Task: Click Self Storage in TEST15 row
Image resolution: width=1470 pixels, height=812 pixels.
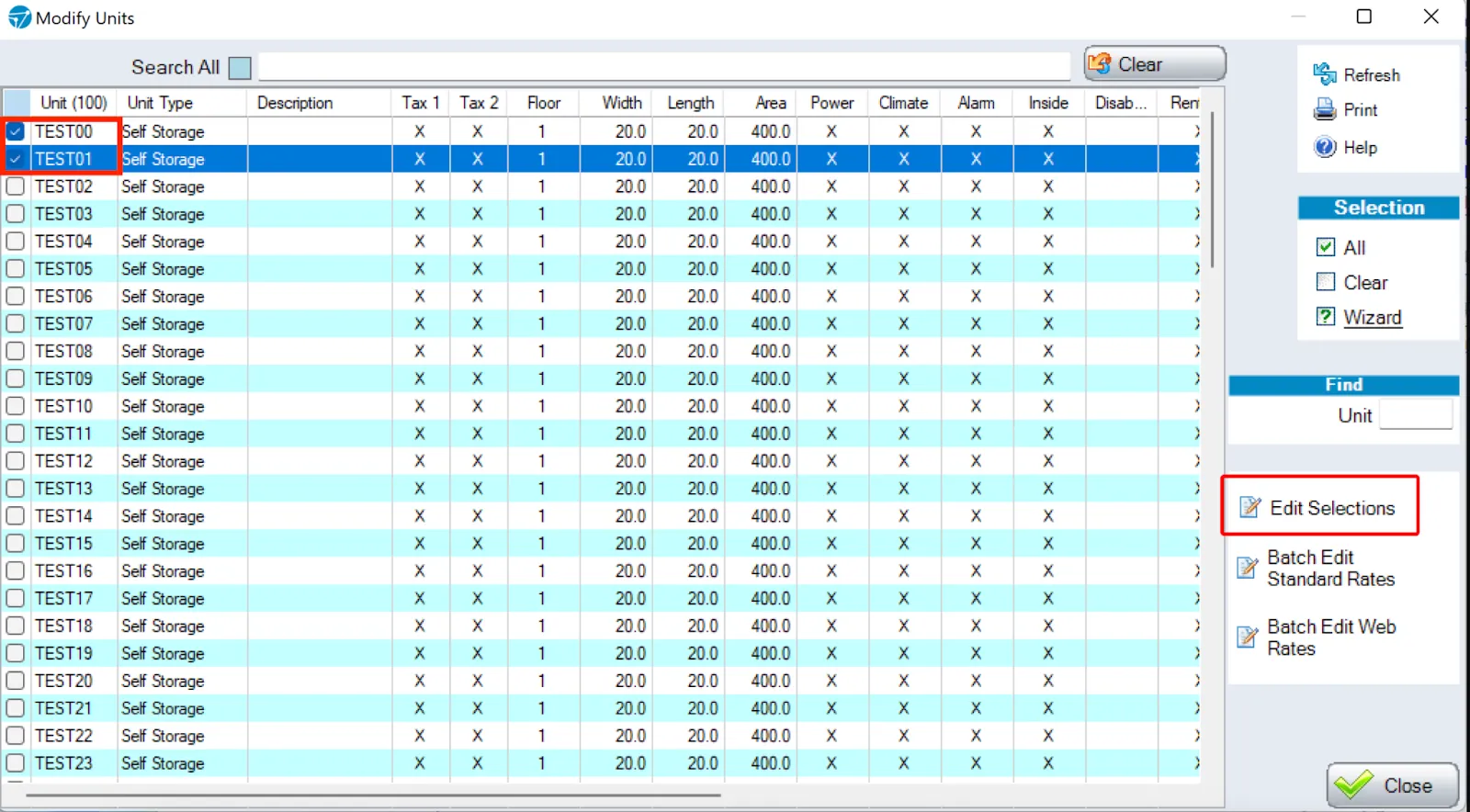Action: [163, 544]
